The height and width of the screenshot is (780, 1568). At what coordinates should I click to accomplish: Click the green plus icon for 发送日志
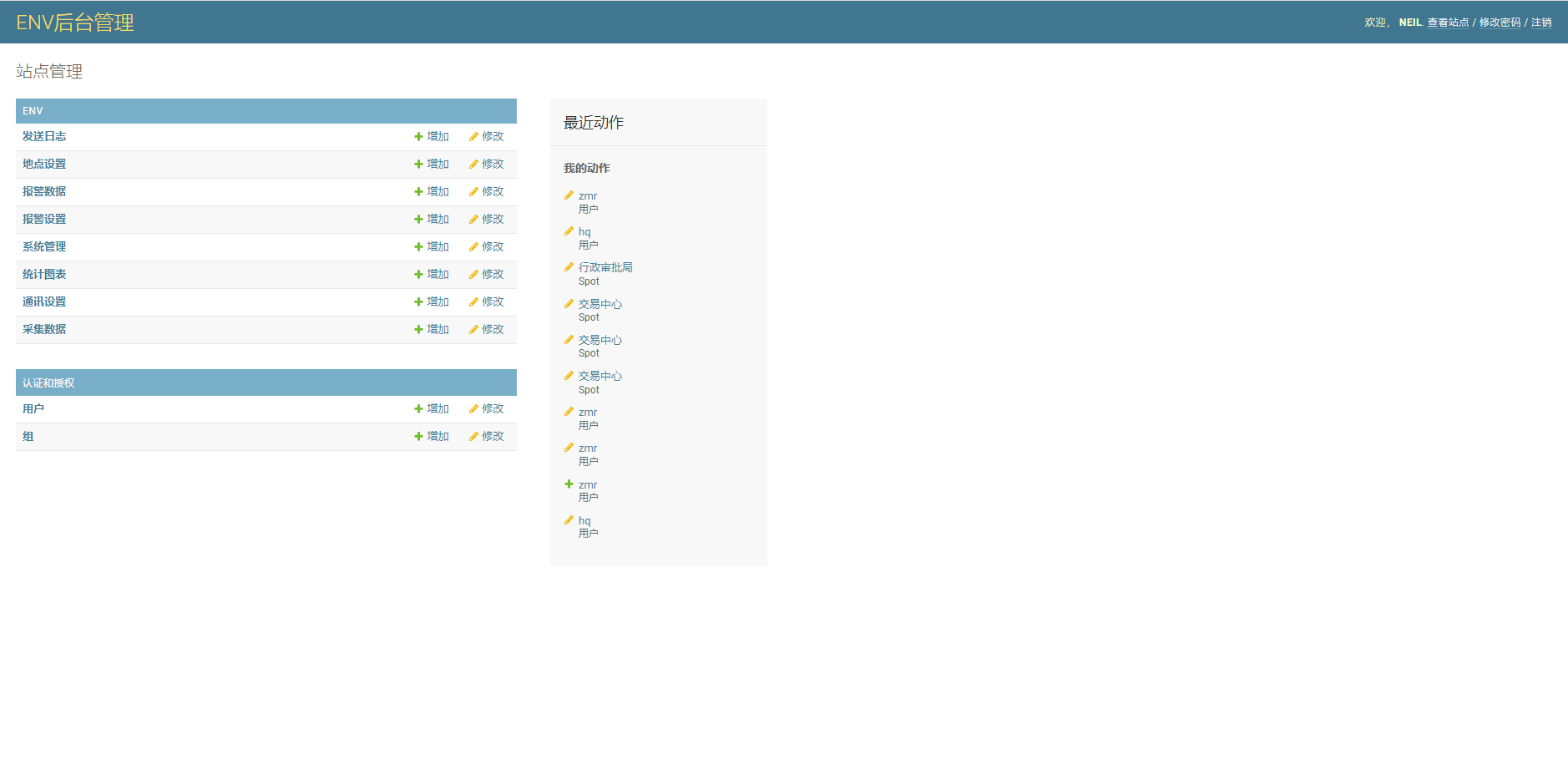click(x=418, y=137)
